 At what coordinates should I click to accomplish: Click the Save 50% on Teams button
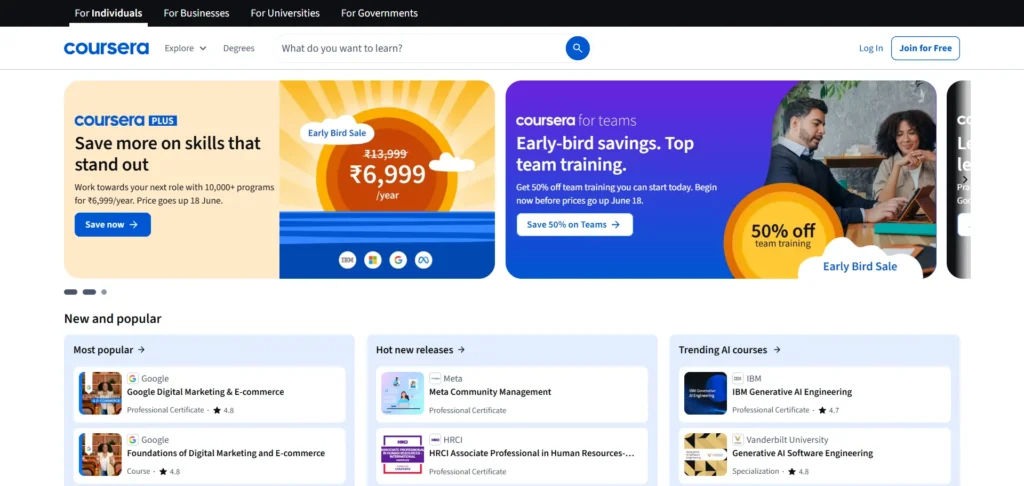tap(575, 225)
